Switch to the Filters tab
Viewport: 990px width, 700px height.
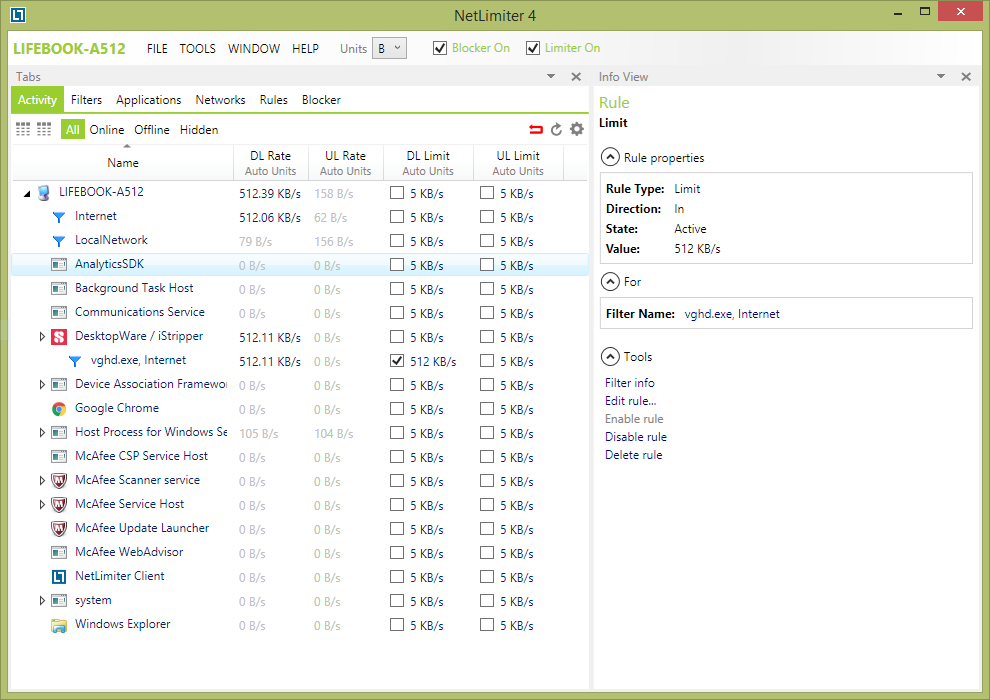point(86,100)
